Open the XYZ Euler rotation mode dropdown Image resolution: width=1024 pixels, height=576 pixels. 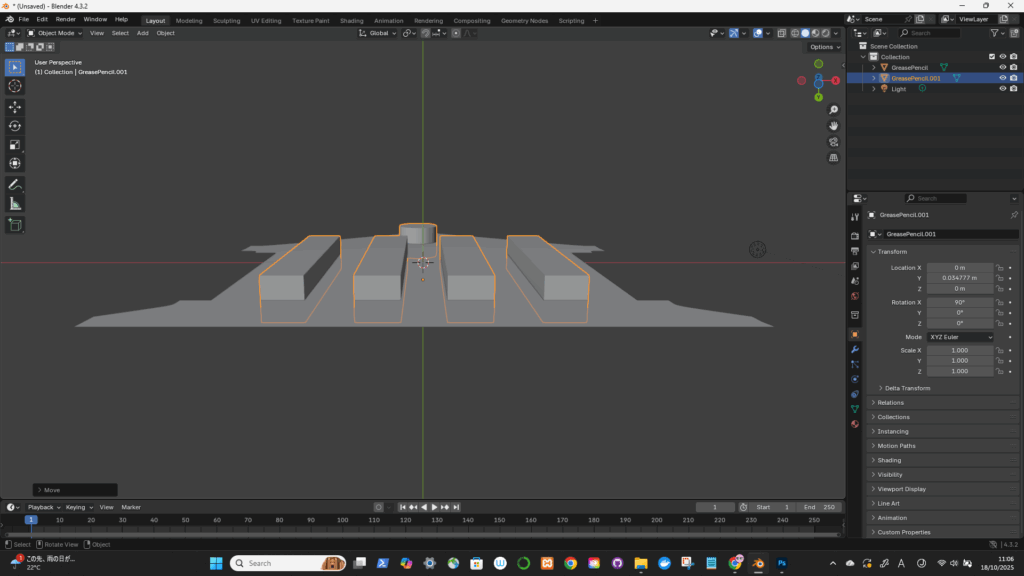pos(961,337)
